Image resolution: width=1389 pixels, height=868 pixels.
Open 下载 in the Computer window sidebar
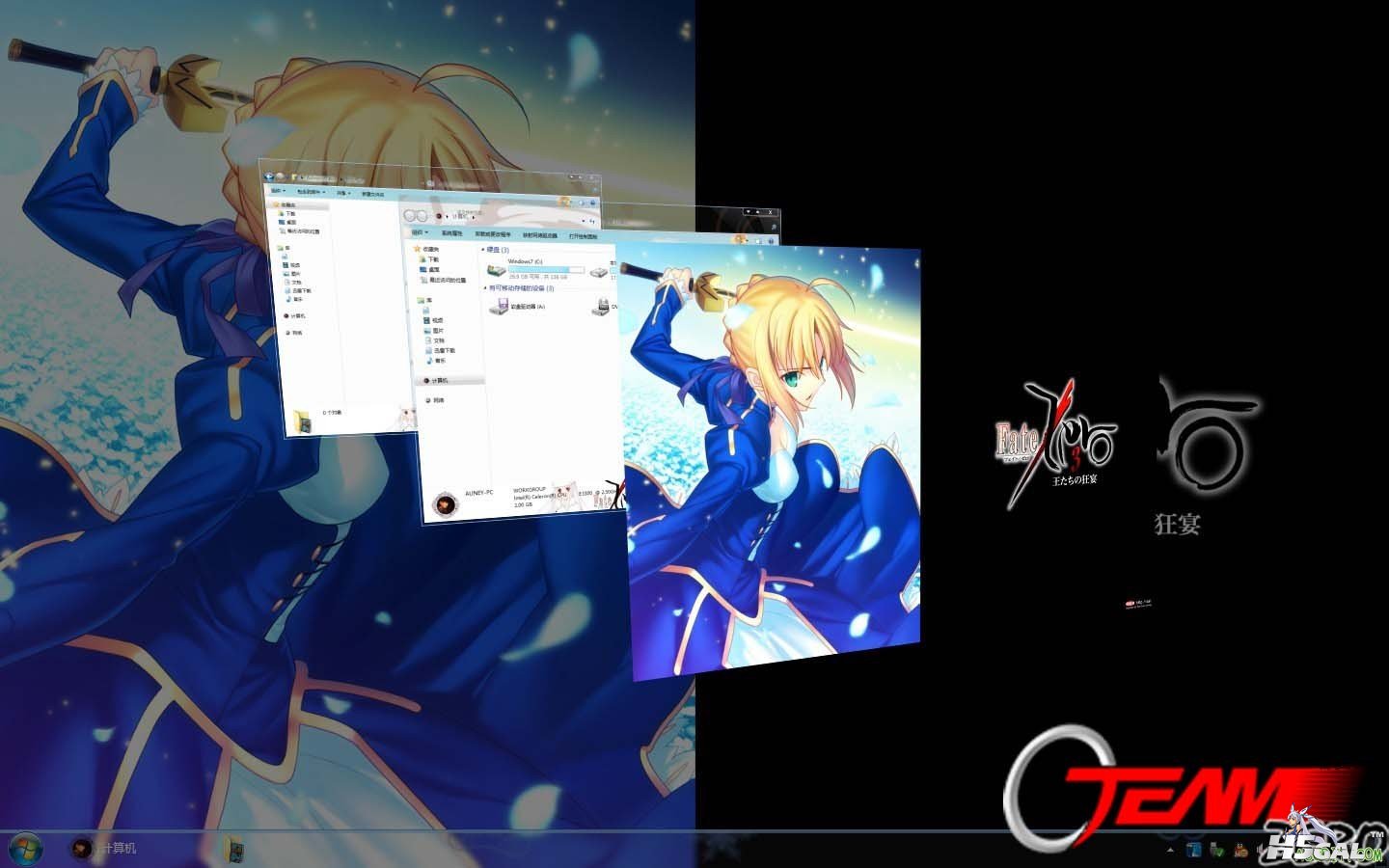tap(430, 259)
